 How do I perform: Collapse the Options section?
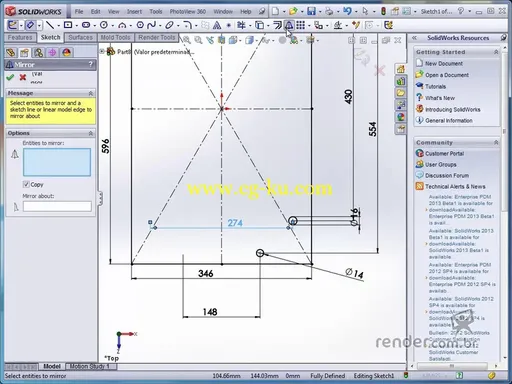point(91,133)
